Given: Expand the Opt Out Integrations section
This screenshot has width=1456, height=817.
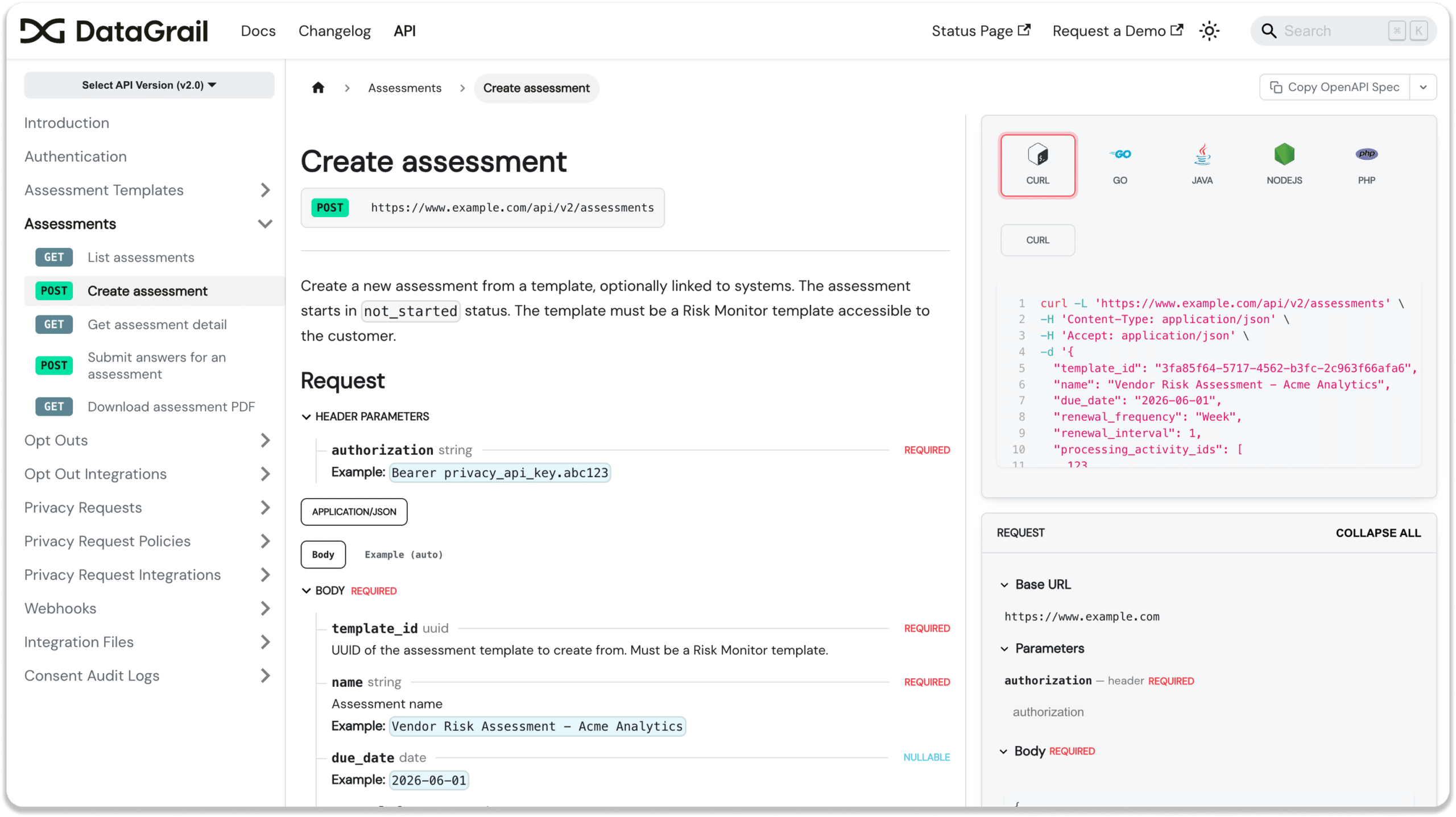Looking at the screenshot, I should pyautogui.click(x=265, y=474).
